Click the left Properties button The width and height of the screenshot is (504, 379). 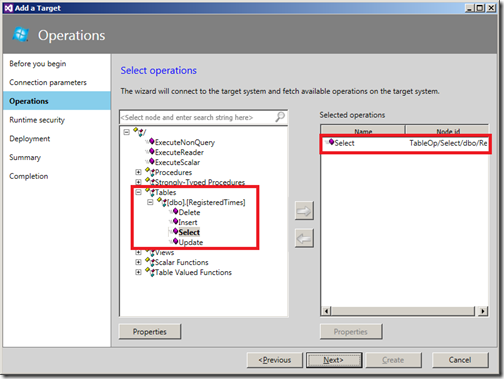(x=150, y=332)
